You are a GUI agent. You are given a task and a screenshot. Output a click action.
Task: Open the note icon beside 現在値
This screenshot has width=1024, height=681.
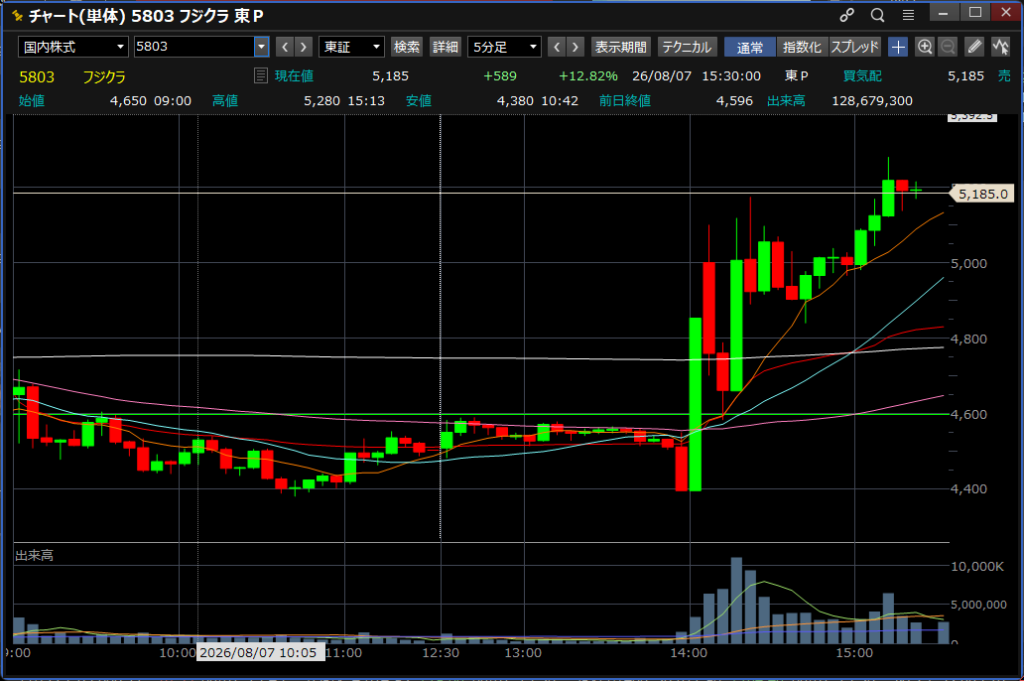tap(261, 76)
